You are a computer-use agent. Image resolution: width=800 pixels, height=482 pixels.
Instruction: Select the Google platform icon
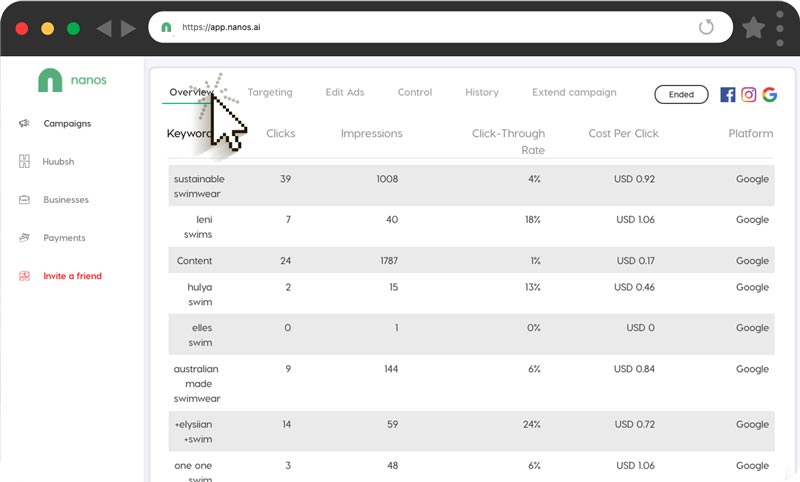[769, 95]
